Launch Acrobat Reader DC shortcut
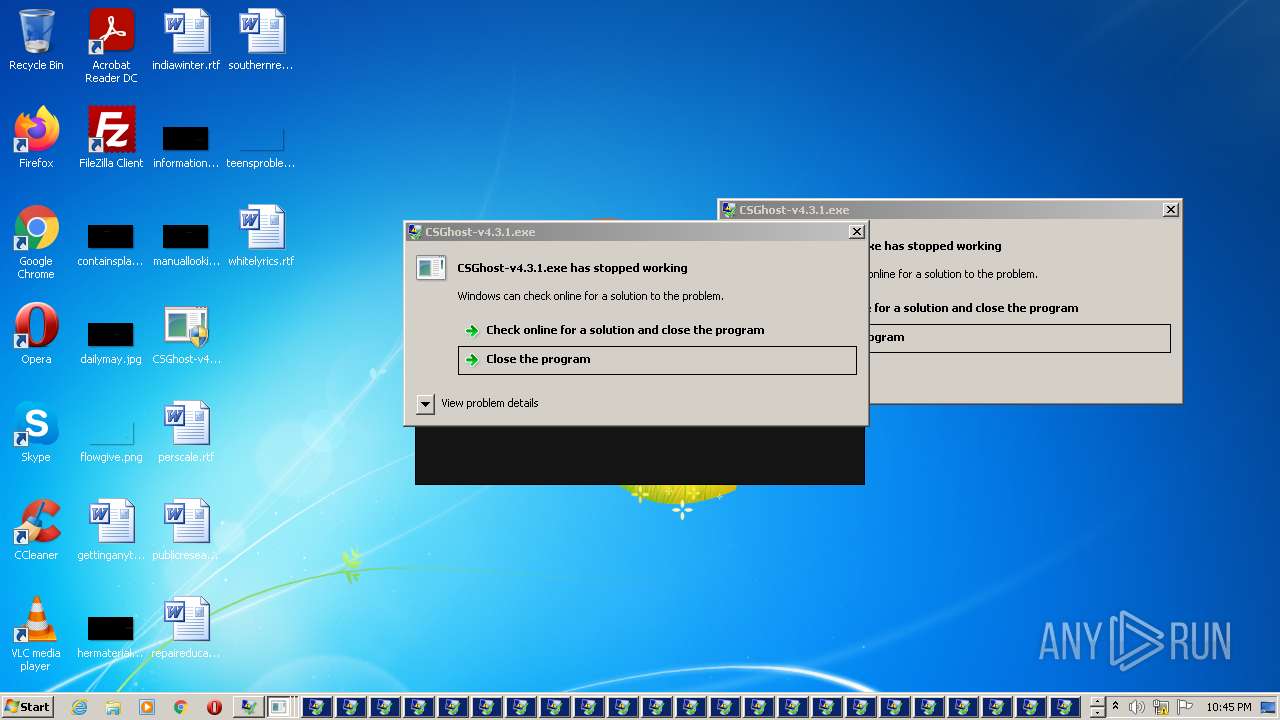 click(x=111, y=46)
